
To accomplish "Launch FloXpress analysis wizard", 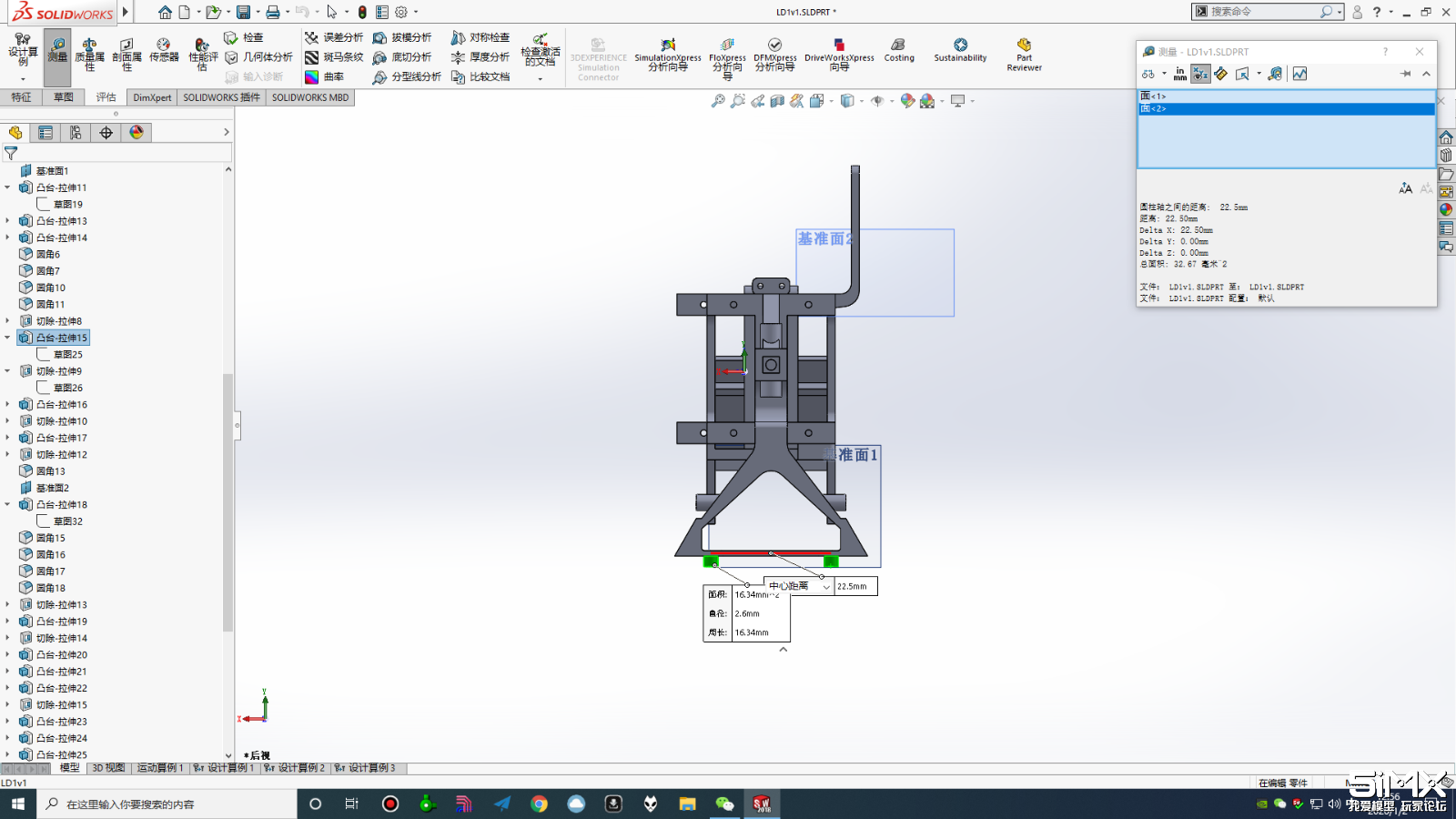I will 728,58.
